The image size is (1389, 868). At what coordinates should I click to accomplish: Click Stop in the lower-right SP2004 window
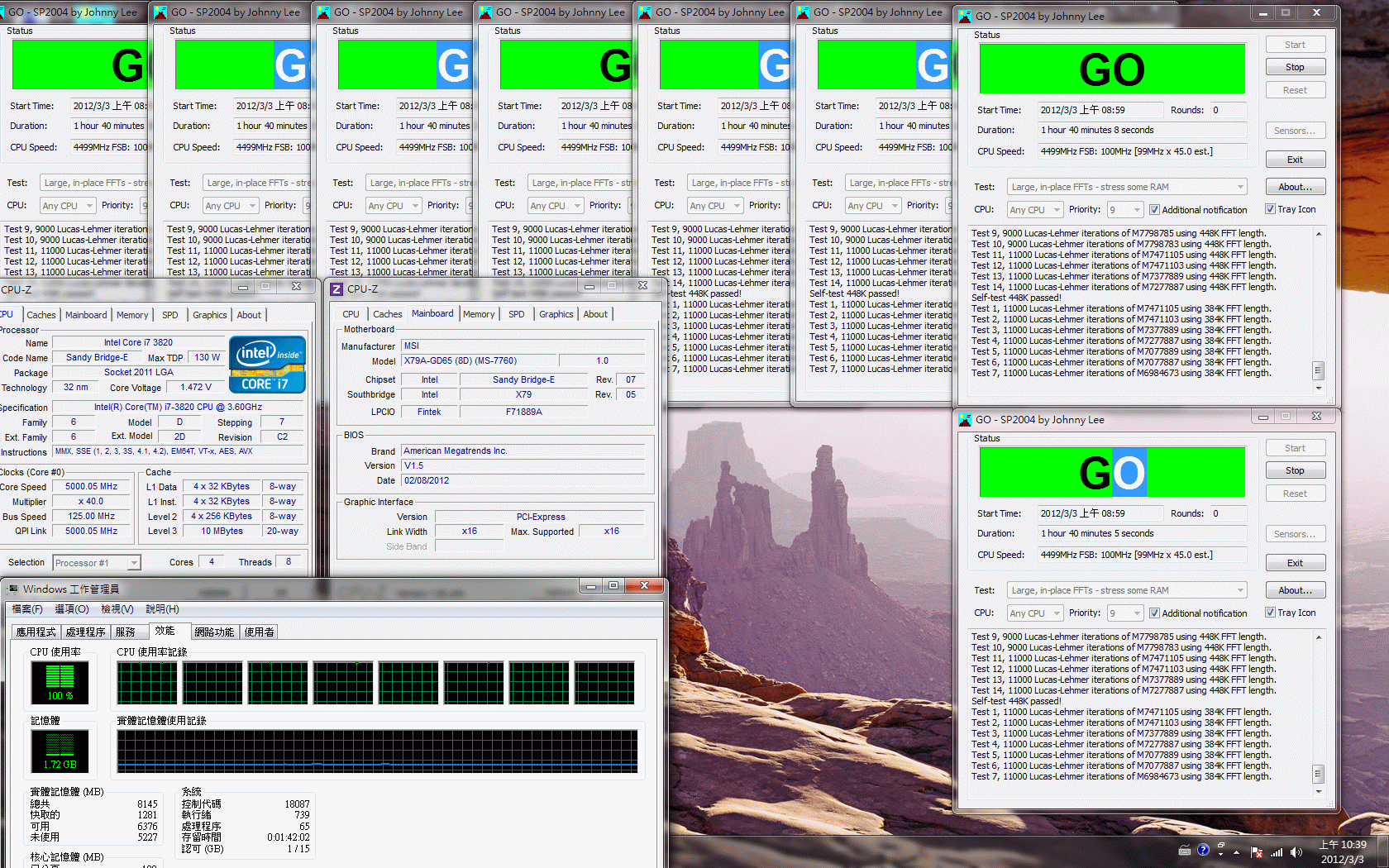point(1295,470)
